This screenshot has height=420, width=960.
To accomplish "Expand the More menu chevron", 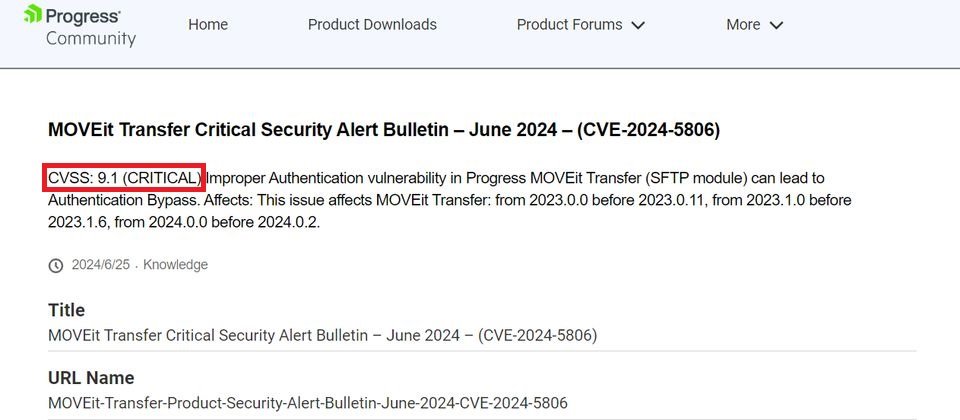I will (x=776, y=25).
